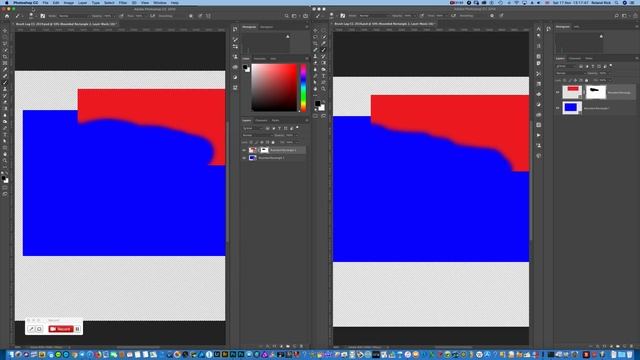This screenshot has height=360, width=640.
Task: Open filter kind dropdown in left Layers panel
Action: tap(253, 128)
